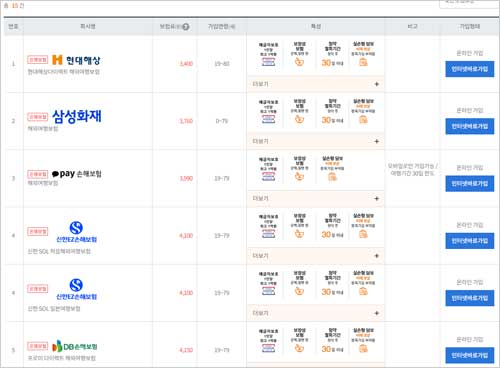Image resolution: width=500 pixels, height=368 pixels.
Task: Click 인터넷바로가입 button for pay 손해보험
Action: coord(470,184)
